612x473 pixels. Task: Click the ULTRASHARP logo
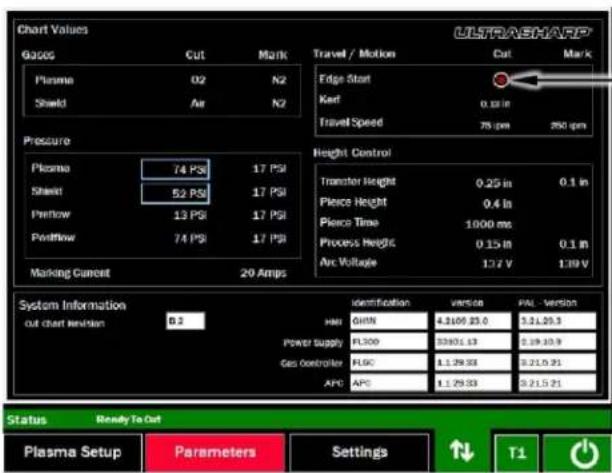523,33
